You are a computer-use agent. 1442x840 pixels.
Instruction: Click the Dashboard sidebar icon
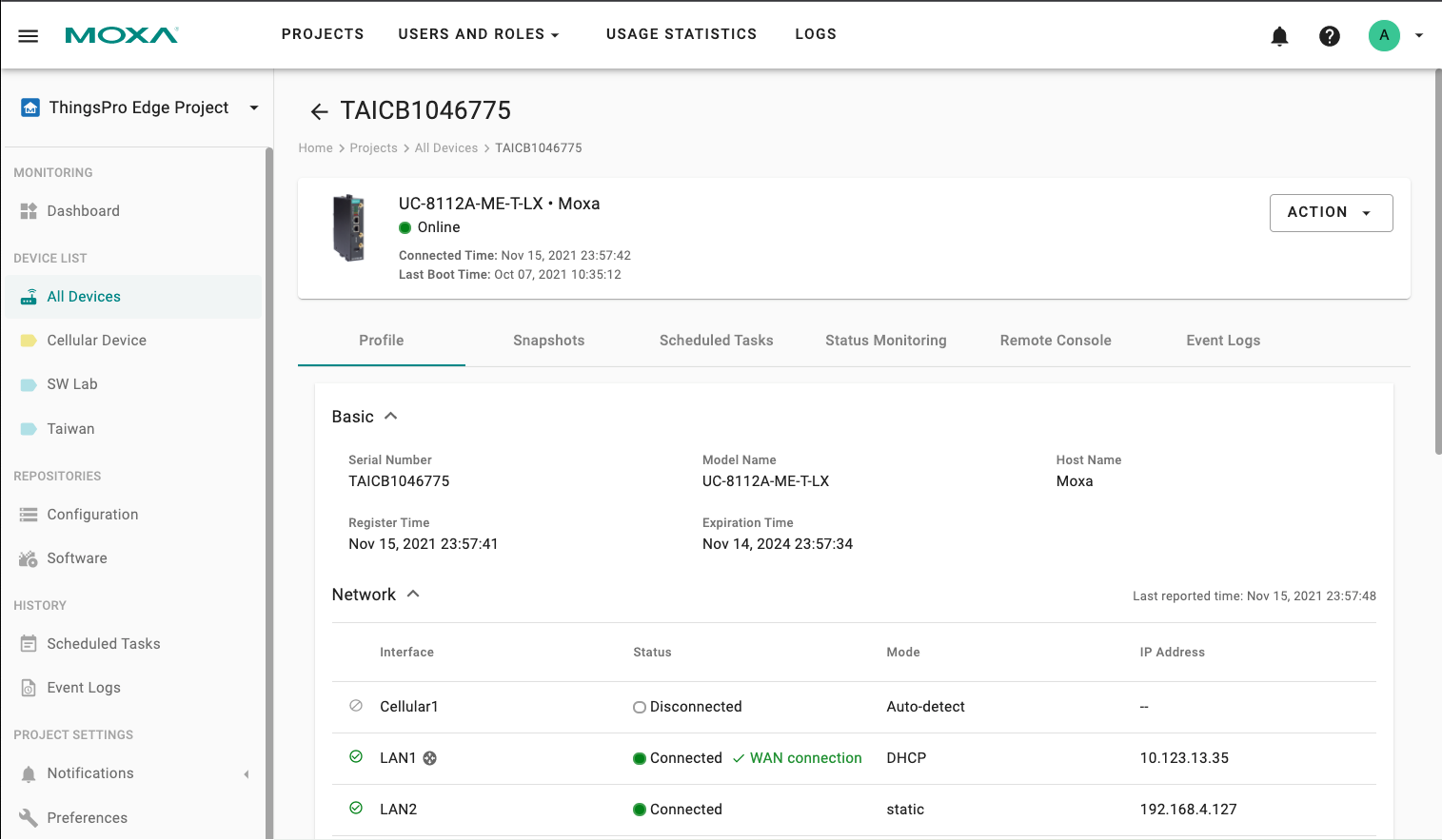(29, 211)
